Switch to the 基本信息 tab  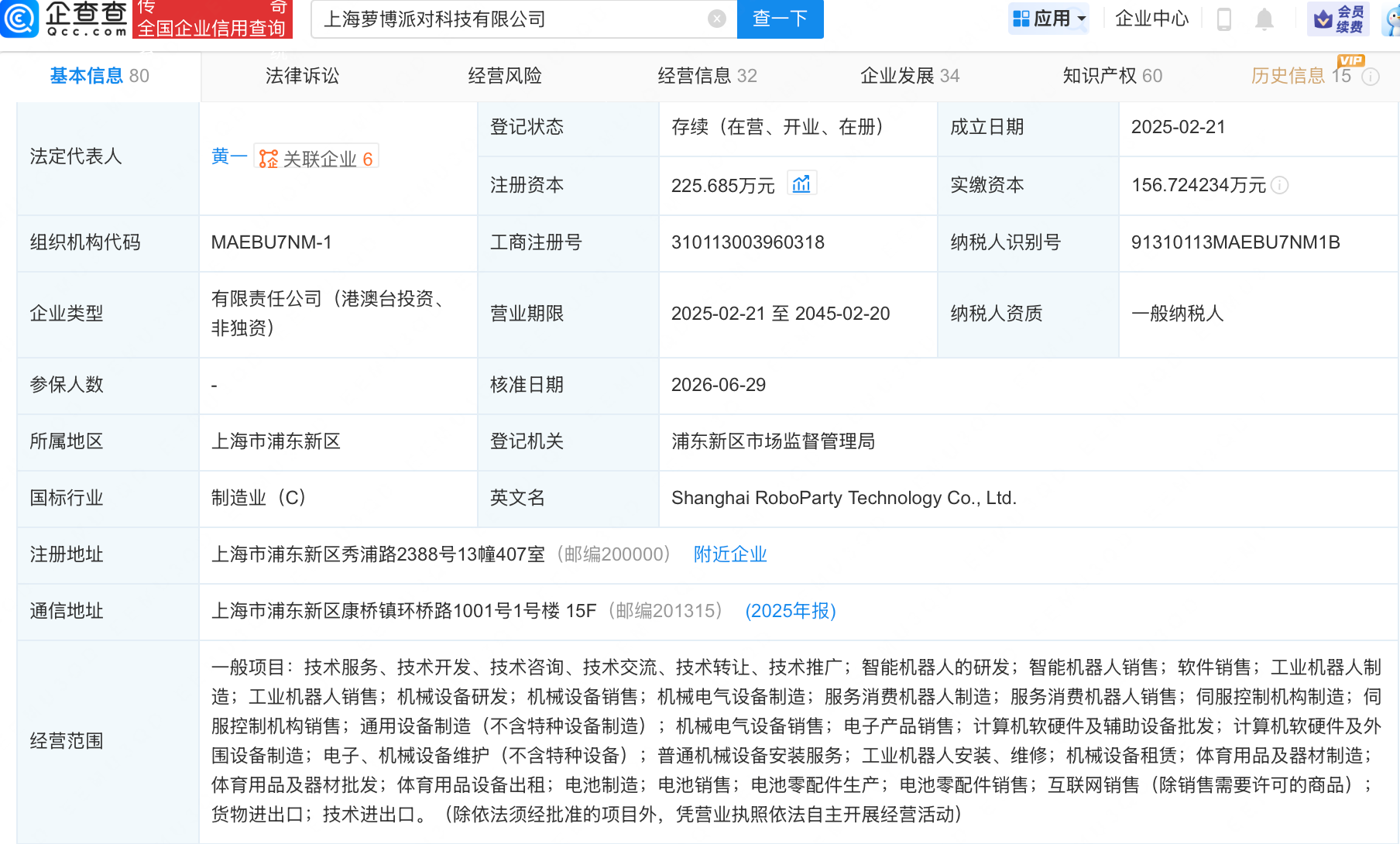coord(100,76)
